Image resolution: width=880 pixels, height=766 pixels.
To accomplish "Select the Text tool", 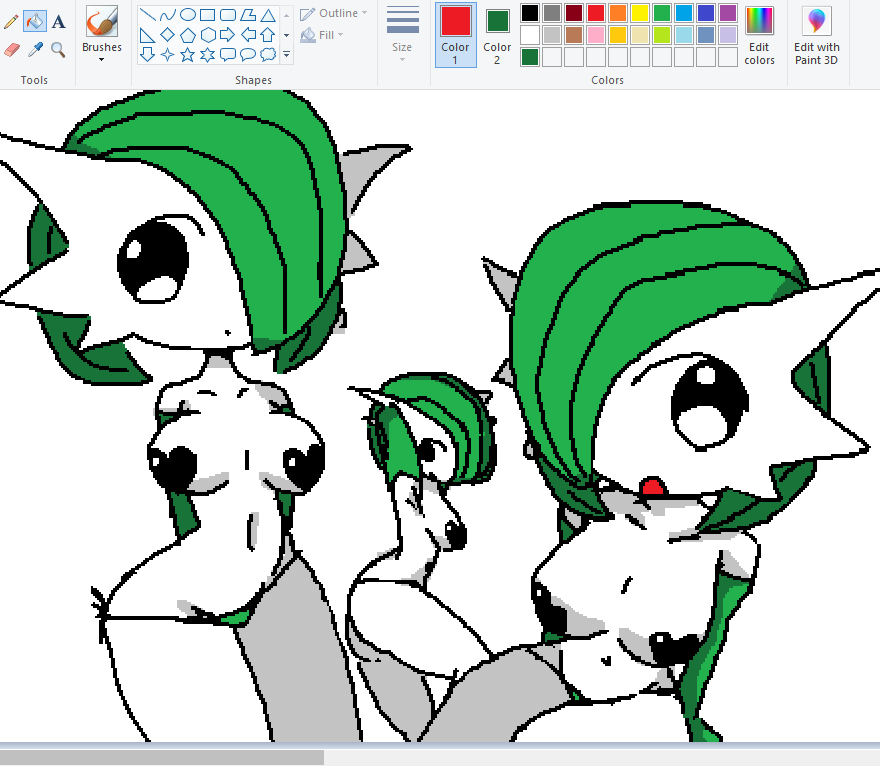I will [58, 22].
